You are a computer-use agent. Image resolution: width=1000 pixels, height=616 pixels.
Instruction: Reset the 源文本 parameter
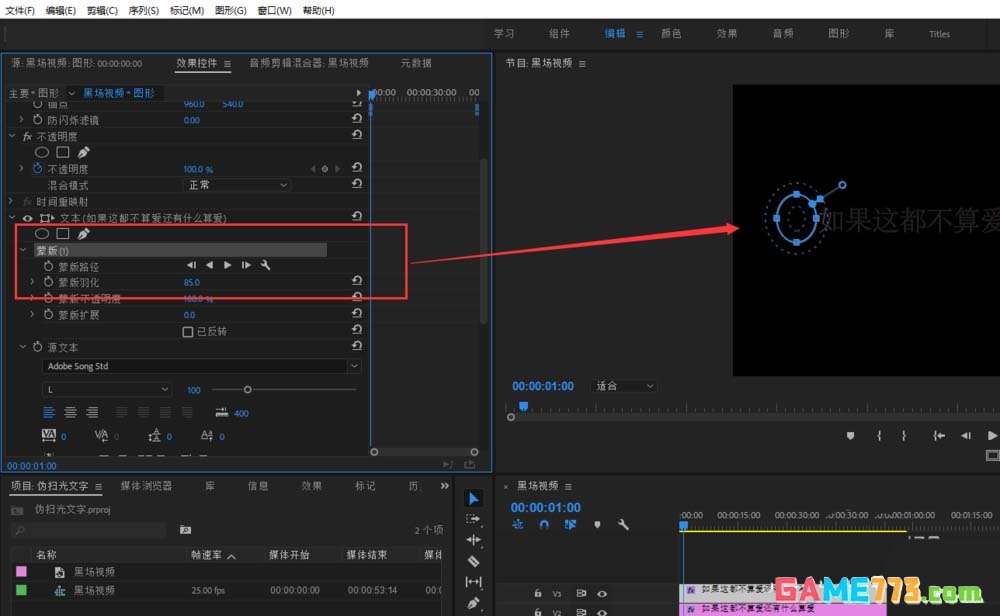click(357, 346)
